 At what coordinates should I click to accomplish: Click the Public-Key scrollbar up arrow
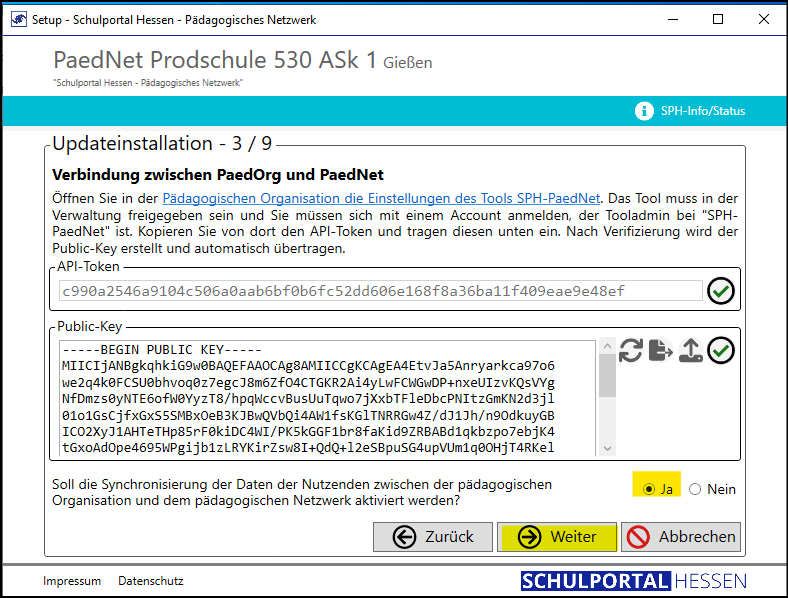607,346
